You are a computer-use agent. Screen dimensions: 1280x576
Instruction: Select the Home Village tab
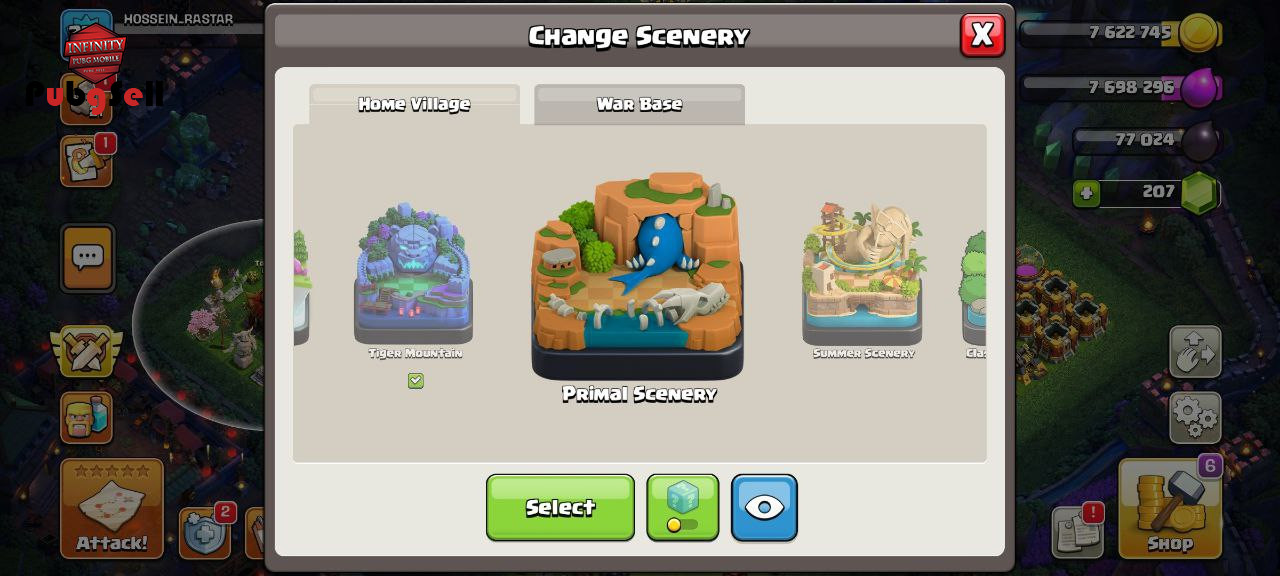[x=414, y=104]
